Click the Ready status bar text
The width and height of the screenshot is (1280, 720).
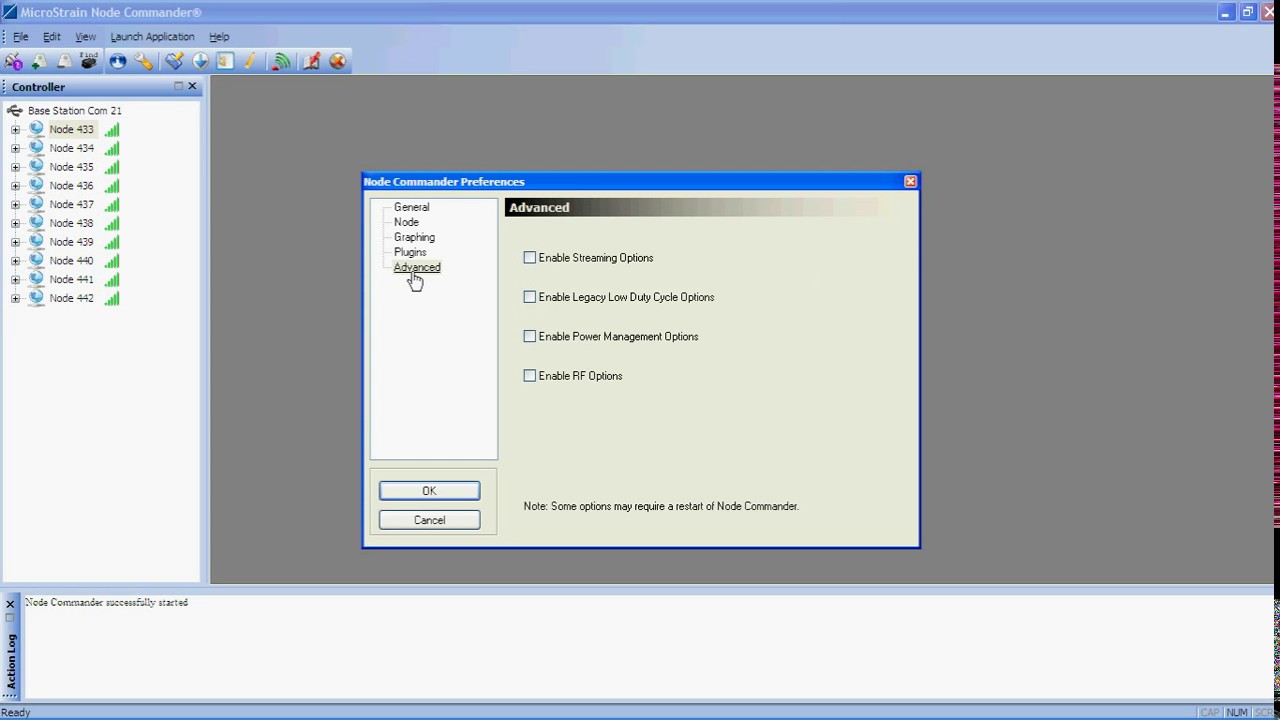(x=16, y=712)
